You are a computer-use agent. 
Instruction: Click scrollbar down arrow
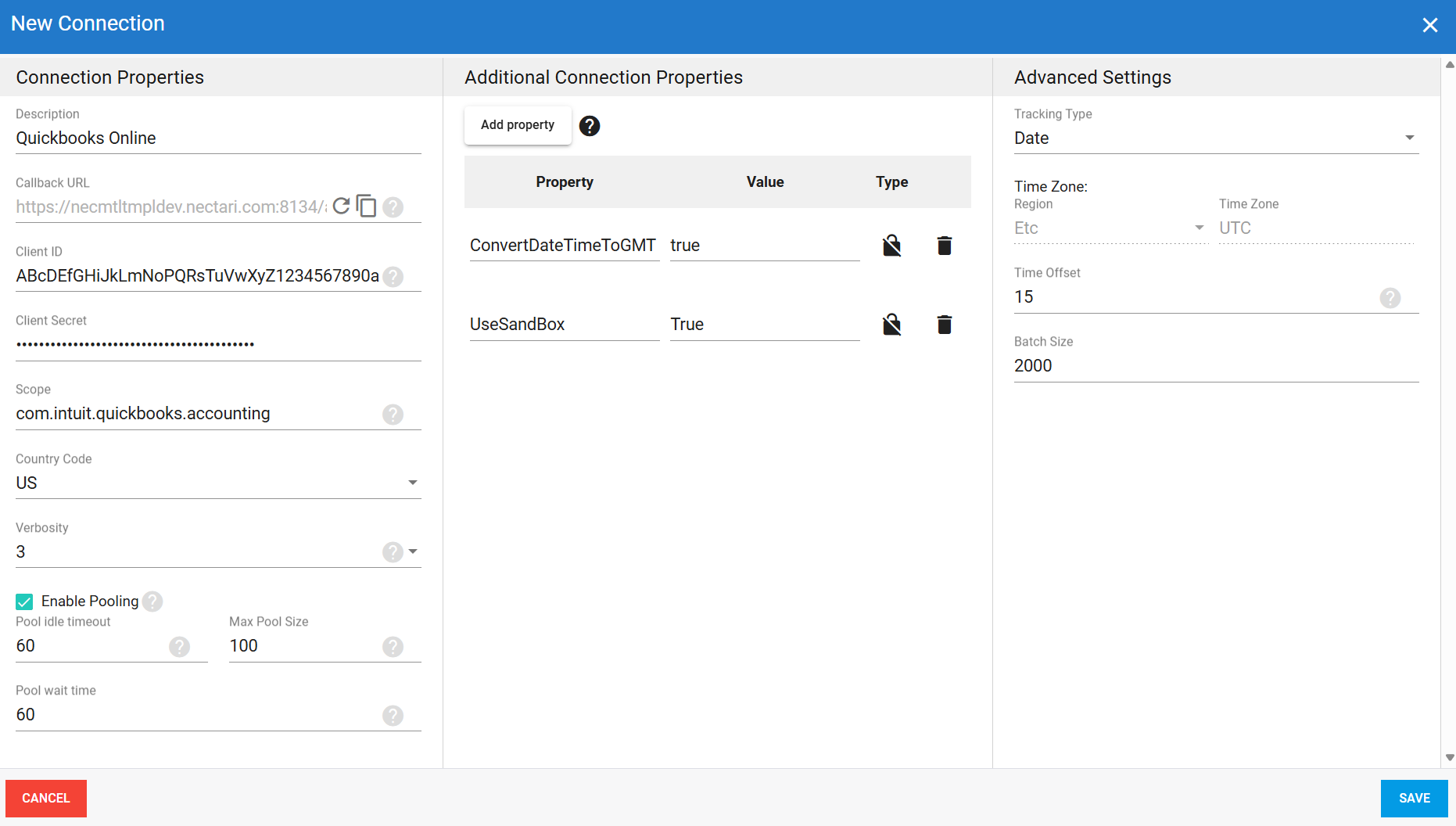click(x=1450, y=757)
